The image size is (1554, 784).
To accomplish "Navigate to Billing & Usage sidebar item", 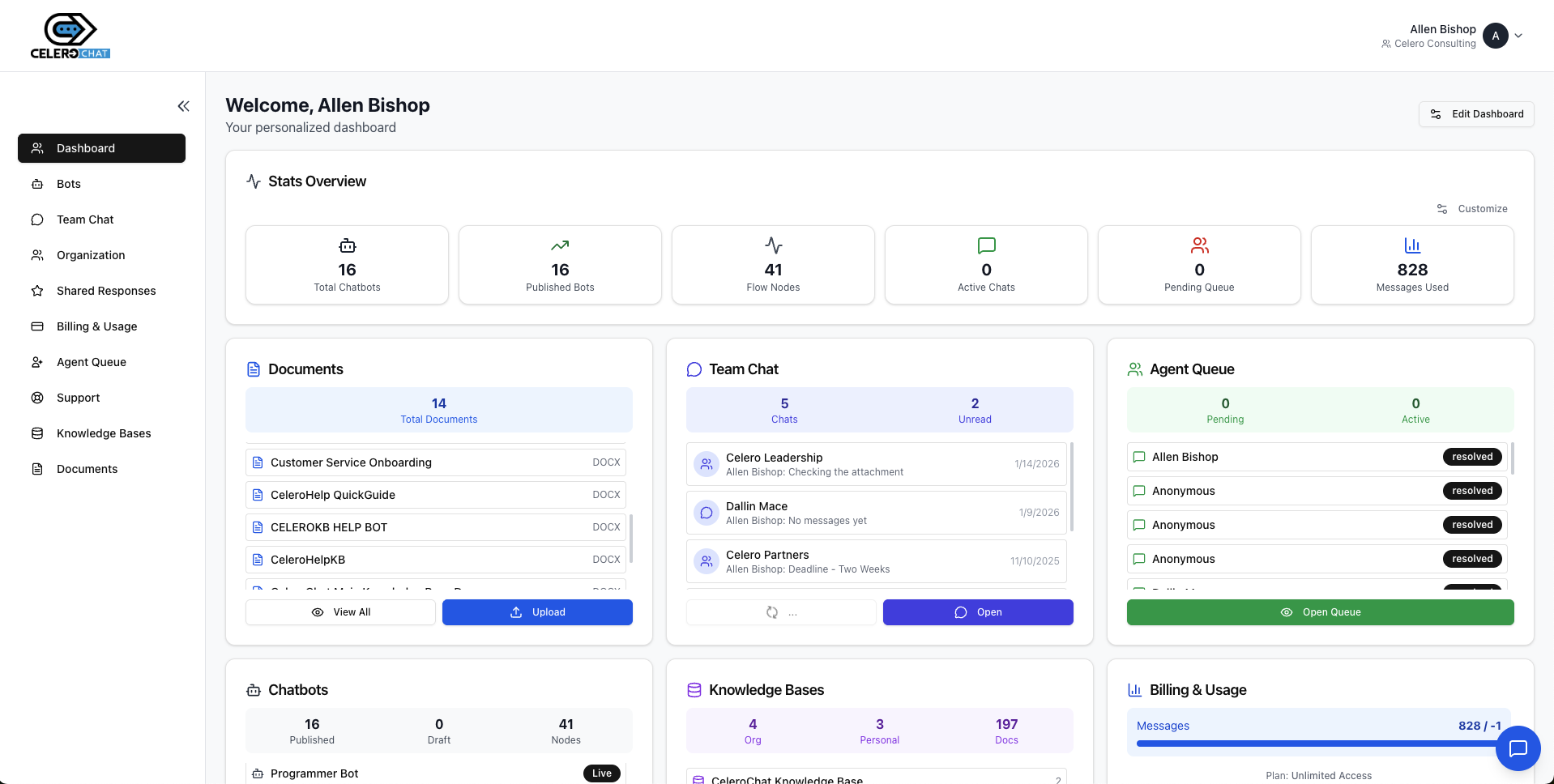I will (101, 326).
